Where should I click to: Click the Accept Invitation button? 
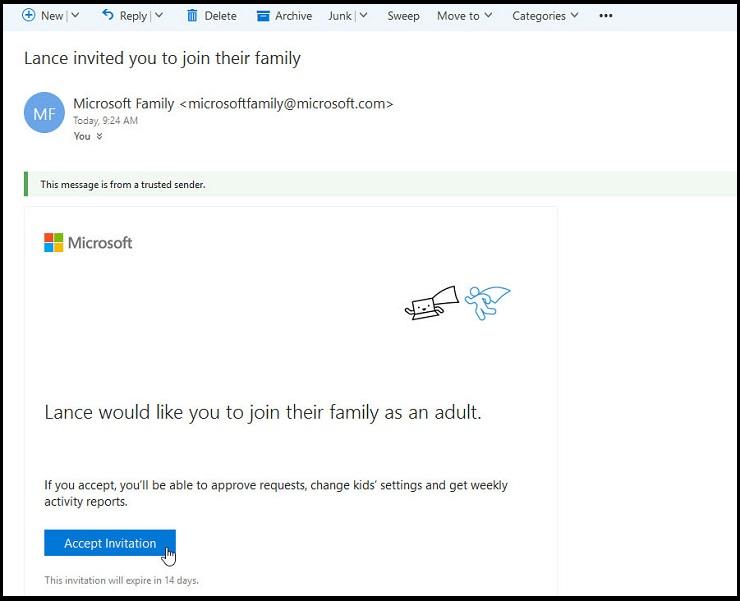click(110, 543)
